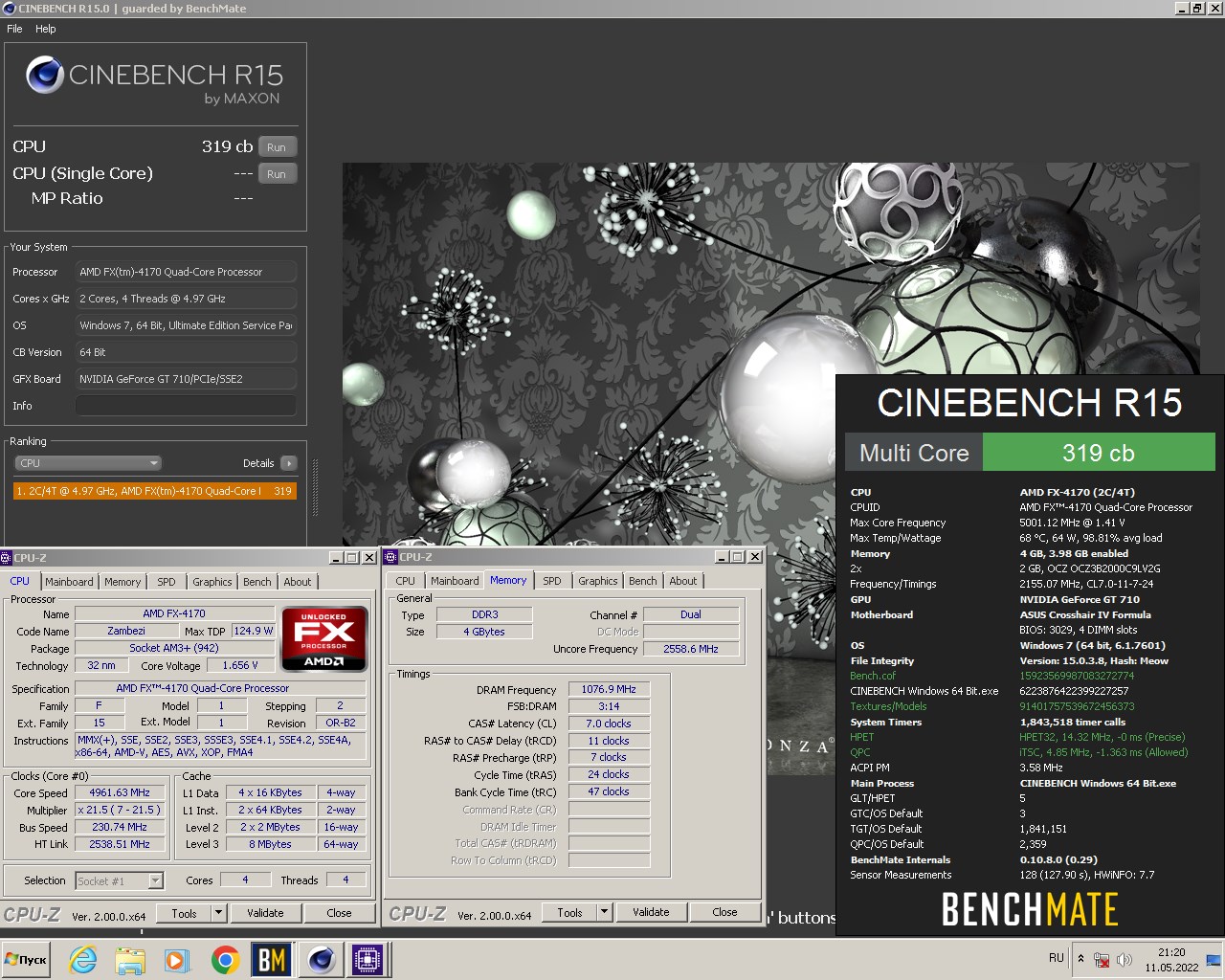Run the CPU Single Core benchmark
This screenshot has height=980, width=1225.
pyautogui.click(x=277, y=174)
